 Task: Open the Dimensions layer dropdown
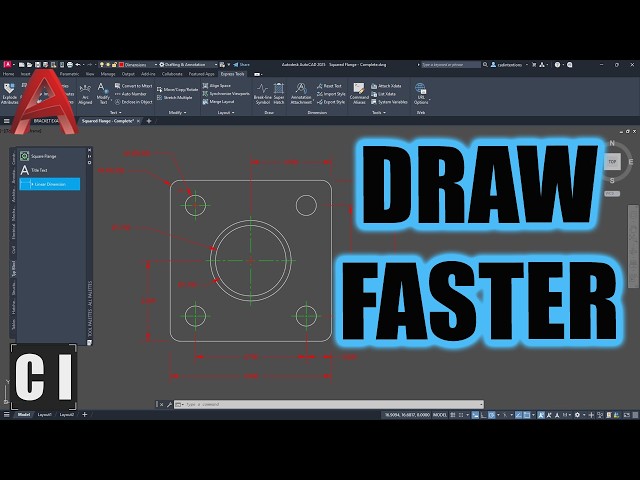(156, 64)
